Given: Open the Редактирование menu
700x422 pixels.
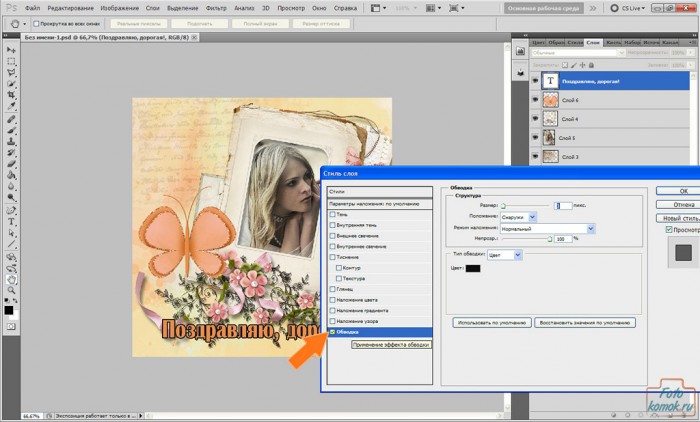Looking at the screenshot, I should click(71, 8).
